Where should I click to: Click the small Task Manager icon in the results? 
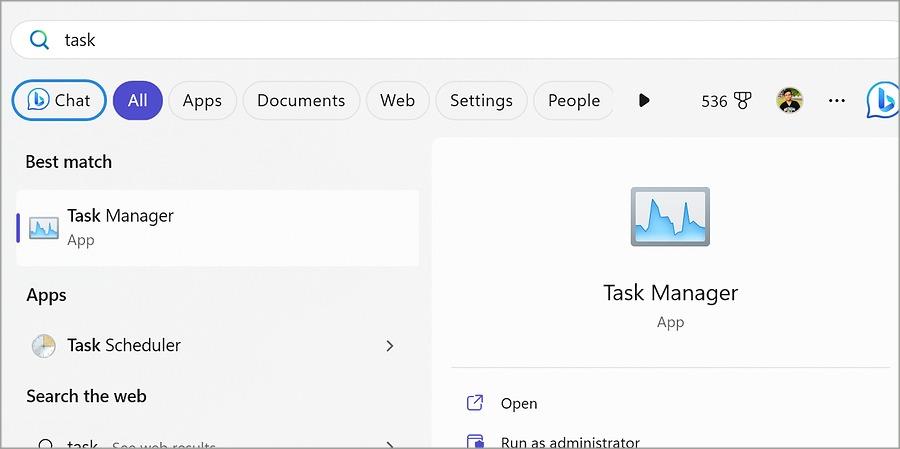(x=44, y=228)
